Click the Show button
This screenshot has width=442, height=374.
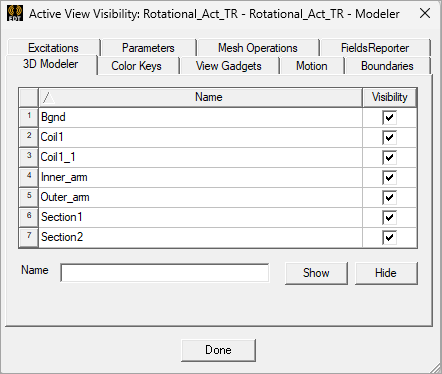316,273
